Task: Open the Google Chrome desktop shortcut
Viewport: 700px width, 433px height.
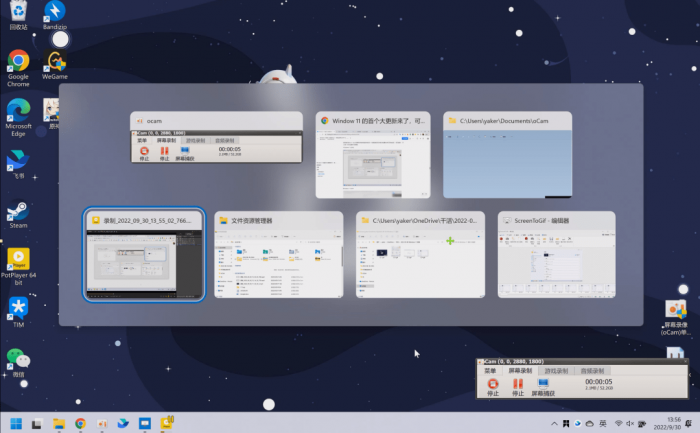Action: pos(18,68)
